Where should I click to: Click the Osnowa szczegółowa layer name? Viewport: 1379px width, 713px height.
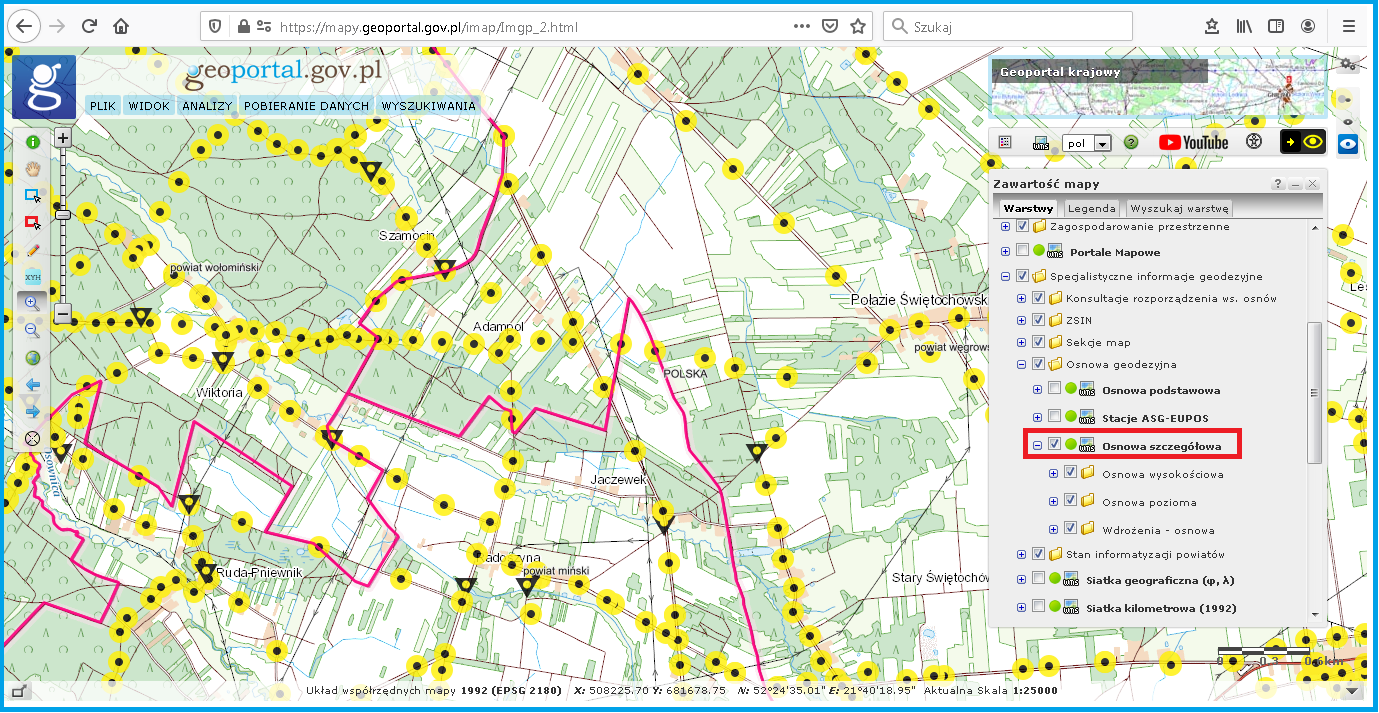(1161, 445)
